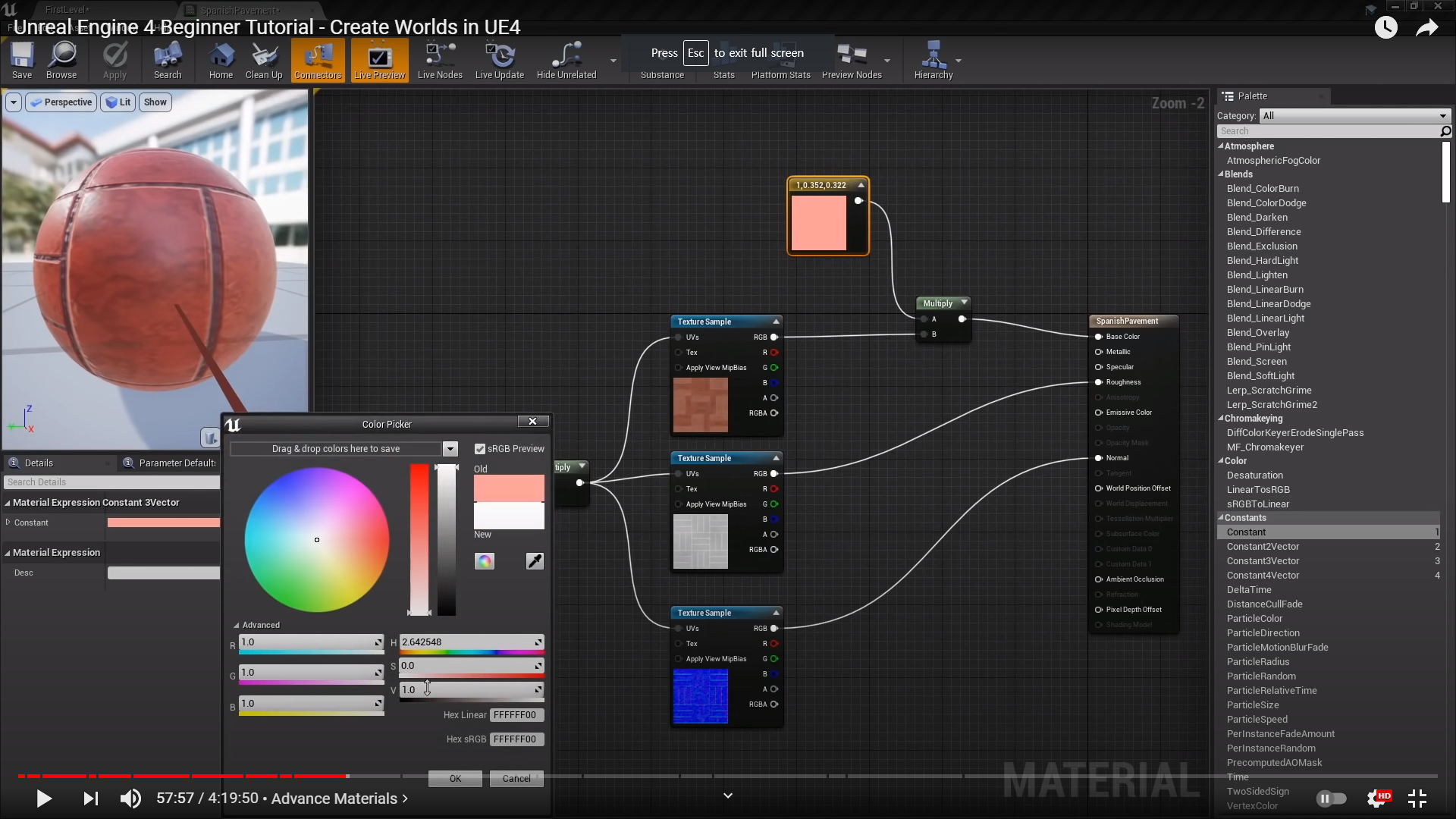
Task: Click the Hex sRGB input field
Action: [516, 739]
